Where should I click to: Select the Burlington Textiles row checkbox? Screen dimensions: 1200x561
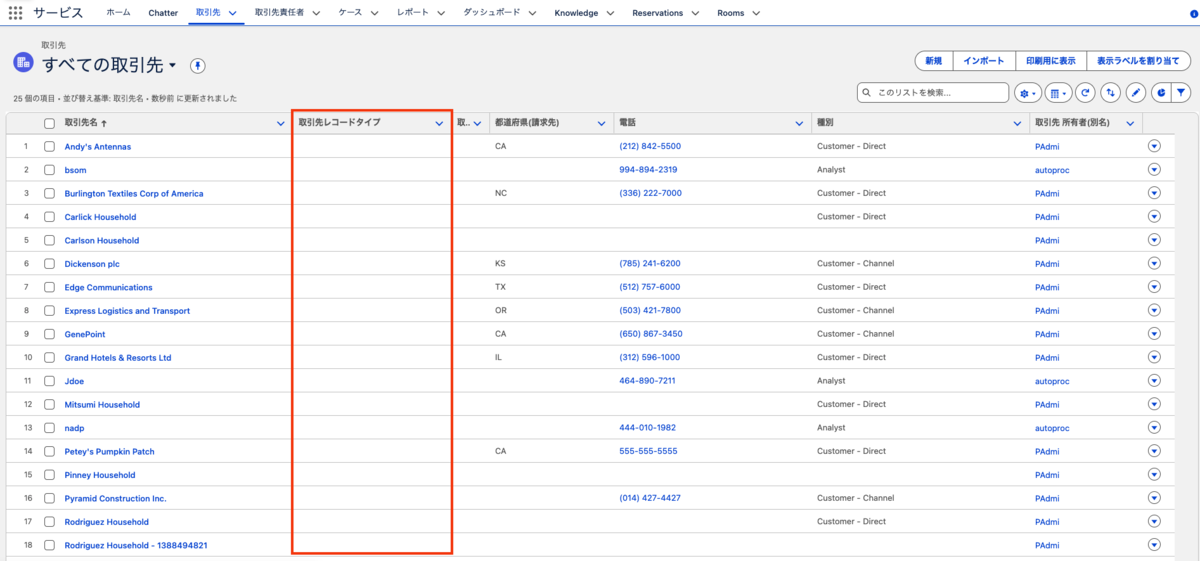click(49, 193)
